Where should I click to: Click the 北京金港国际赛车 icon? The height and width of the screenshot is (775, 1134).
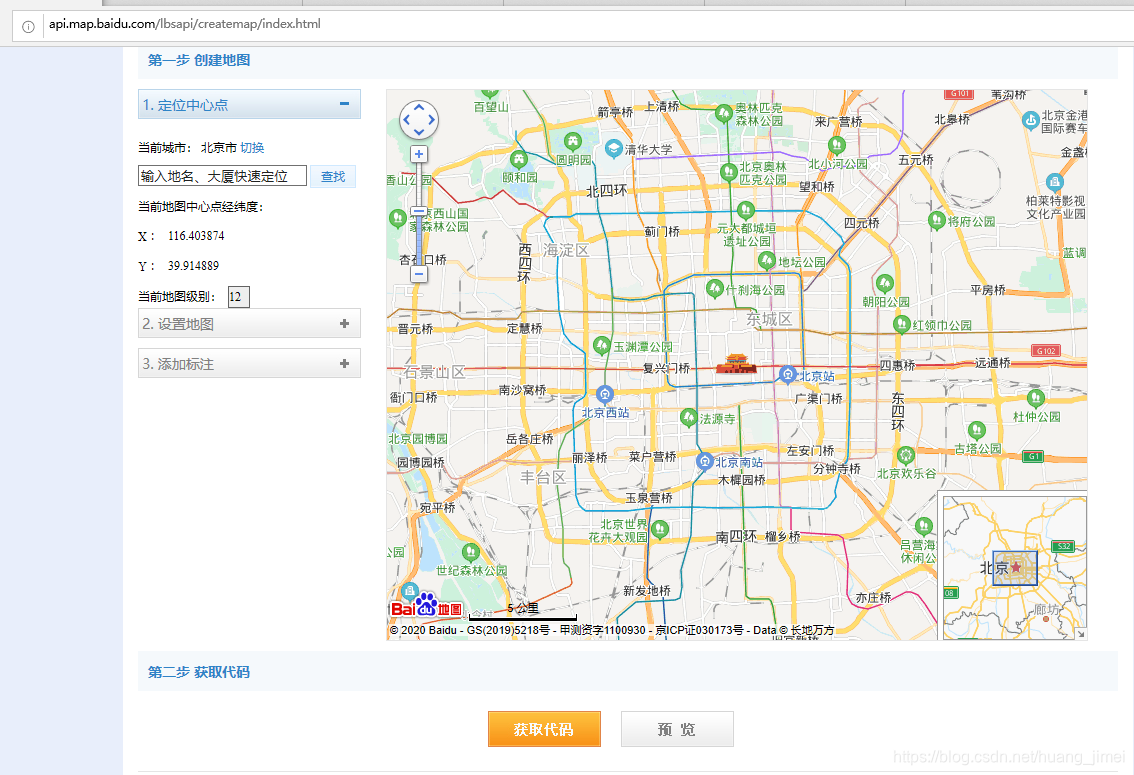(1031, 121)
